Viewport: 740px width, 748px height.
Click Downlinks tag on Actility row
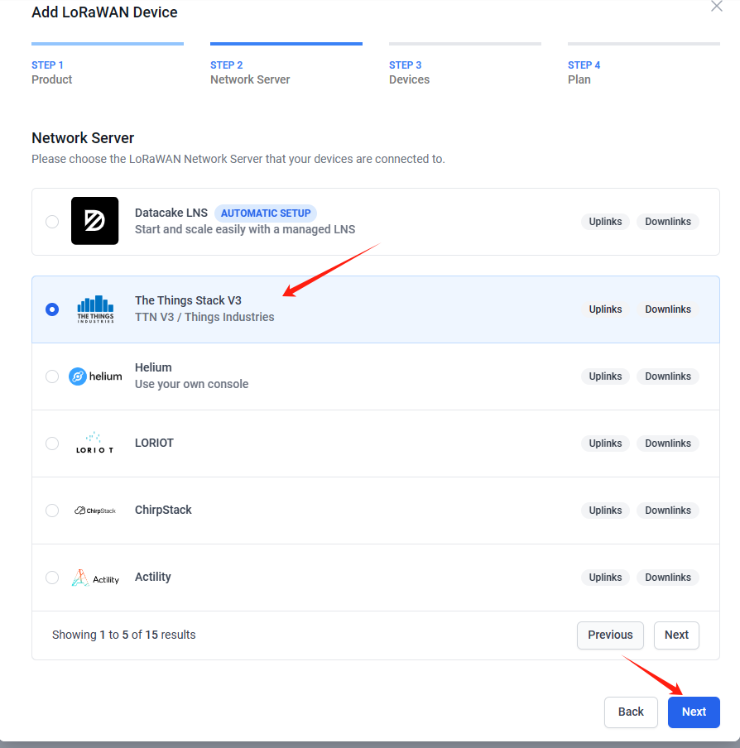pos(667,577)
